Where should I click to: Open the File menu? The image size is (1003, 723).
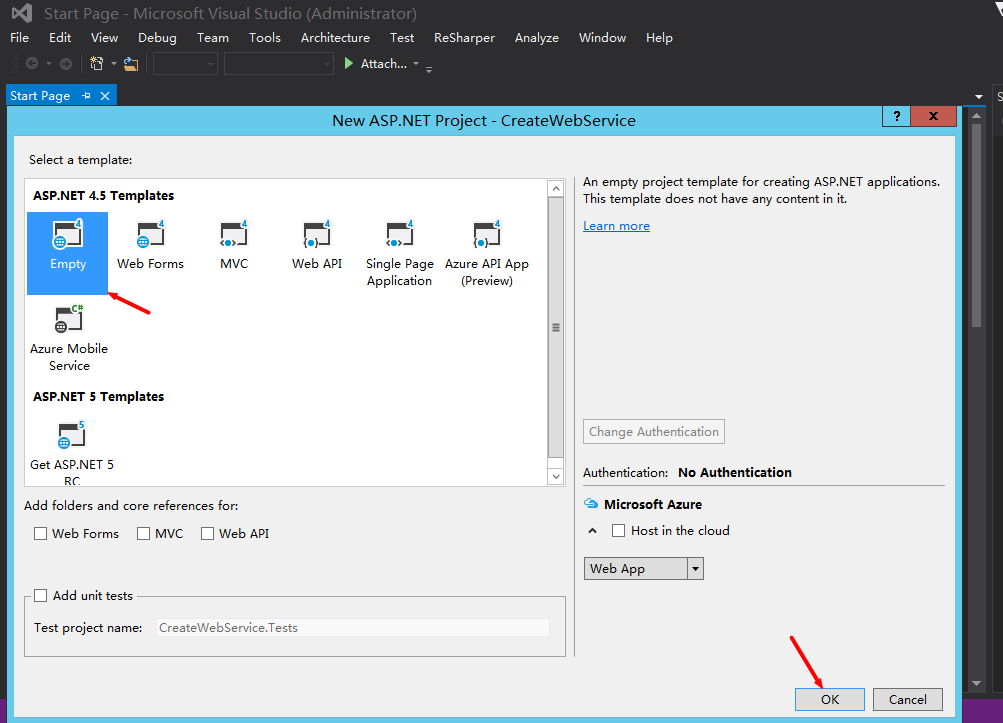tap(19, 38)
